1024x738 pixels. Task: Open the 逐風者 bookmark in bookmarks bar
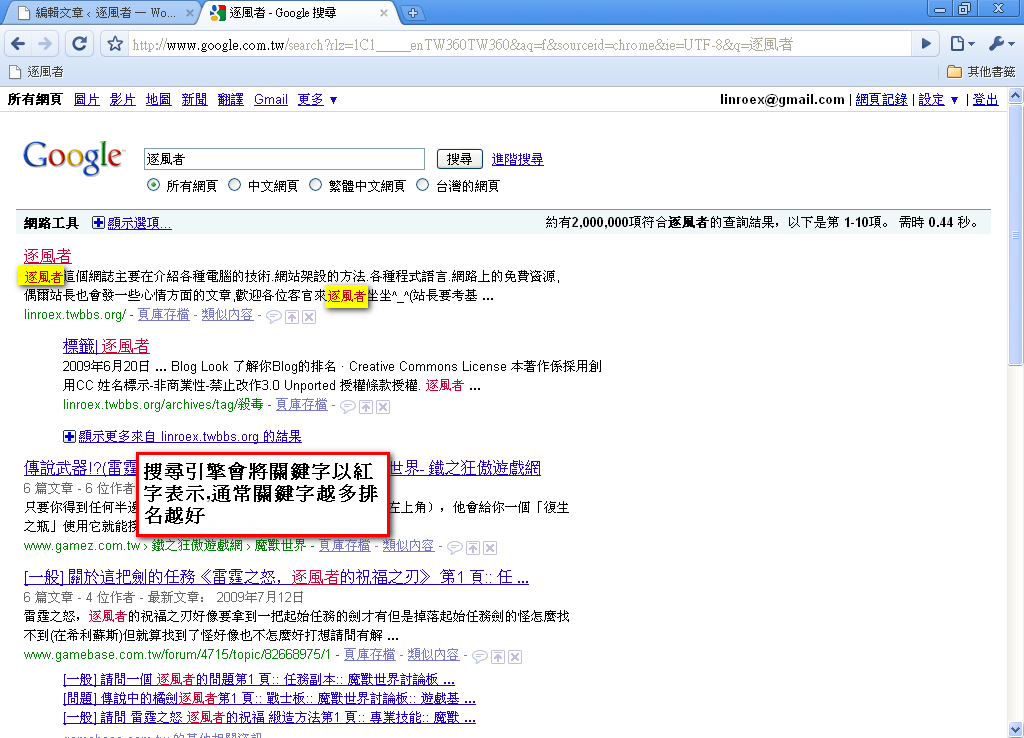tap(37, 72)
